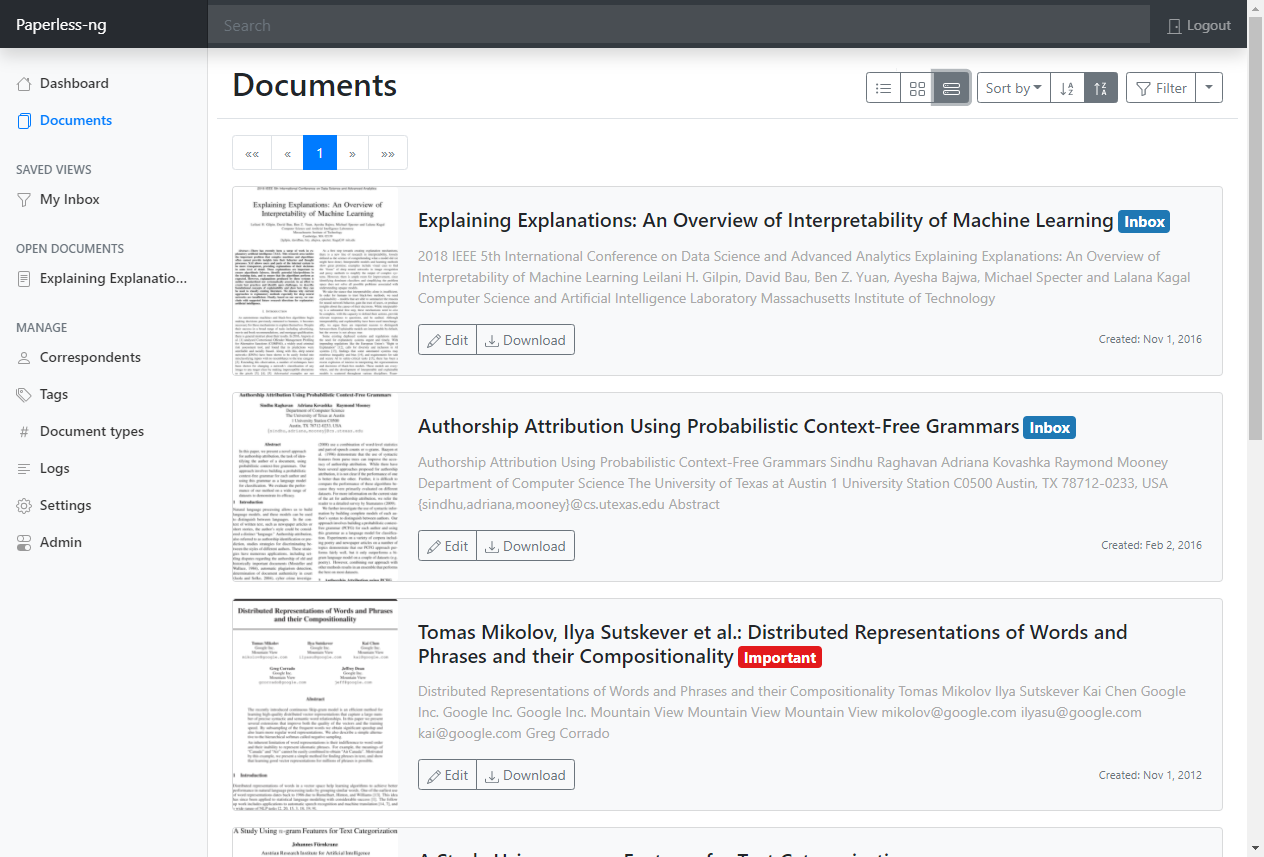This screenshot has width=1264, height=857.
Task: Open Admin from sidebar
Action: coord(61,542)
